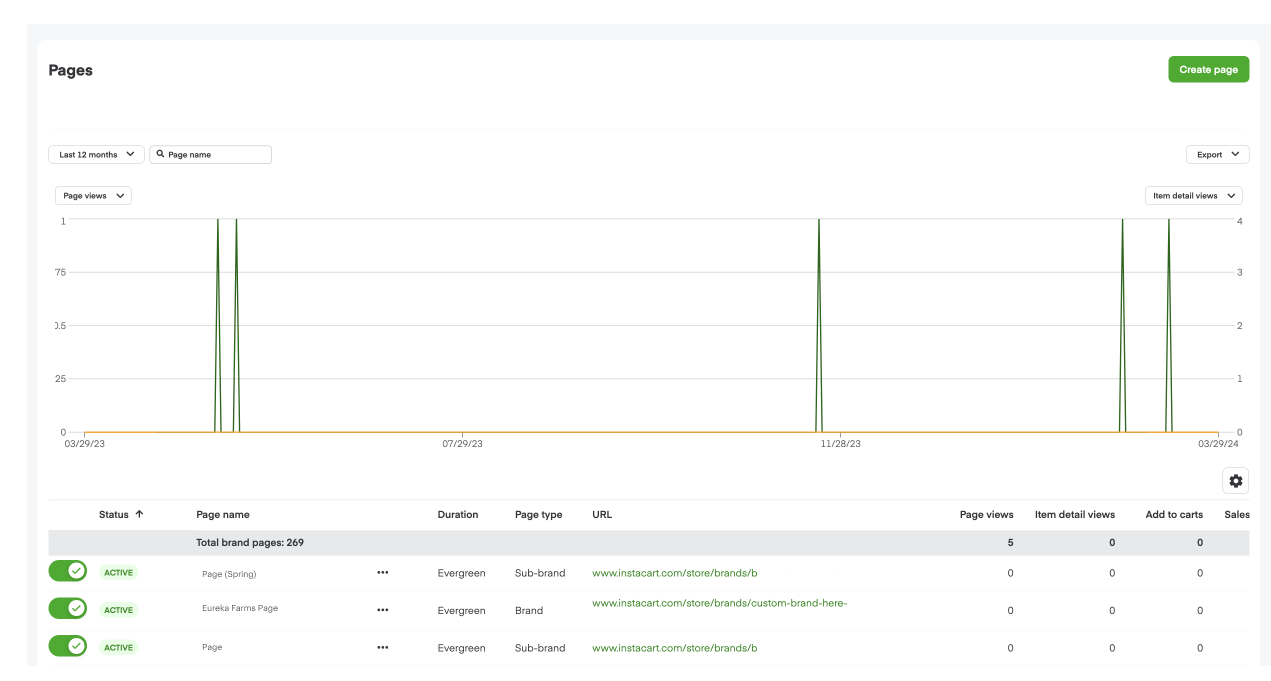Image resolution: width=1271 pixels, height=681 pixels.
Task: Click the November spike on the chart
Action: 819,320
